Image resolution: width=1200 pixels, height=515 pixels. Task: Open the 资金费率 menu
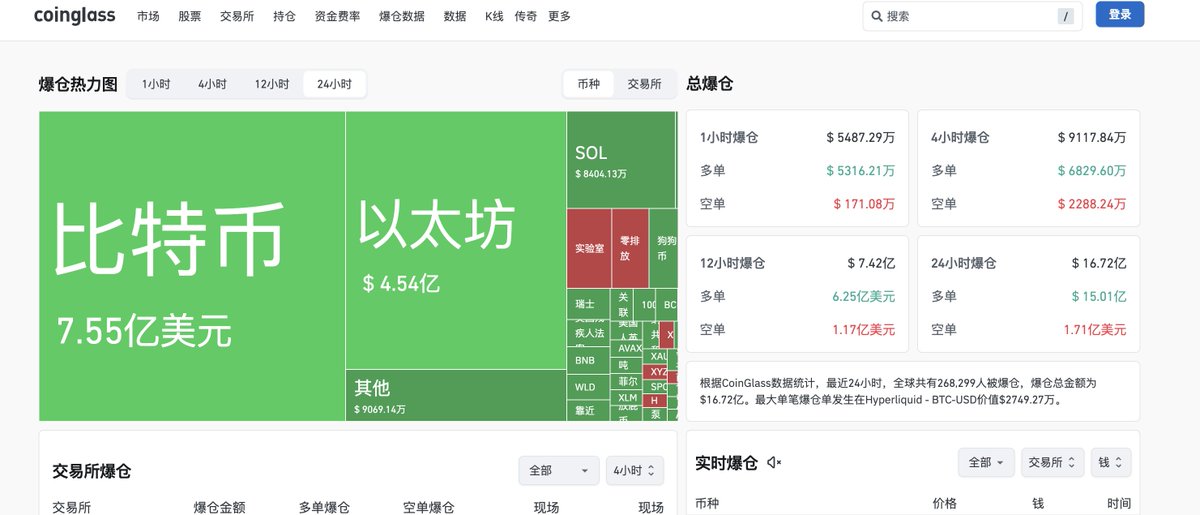point(337,16)
